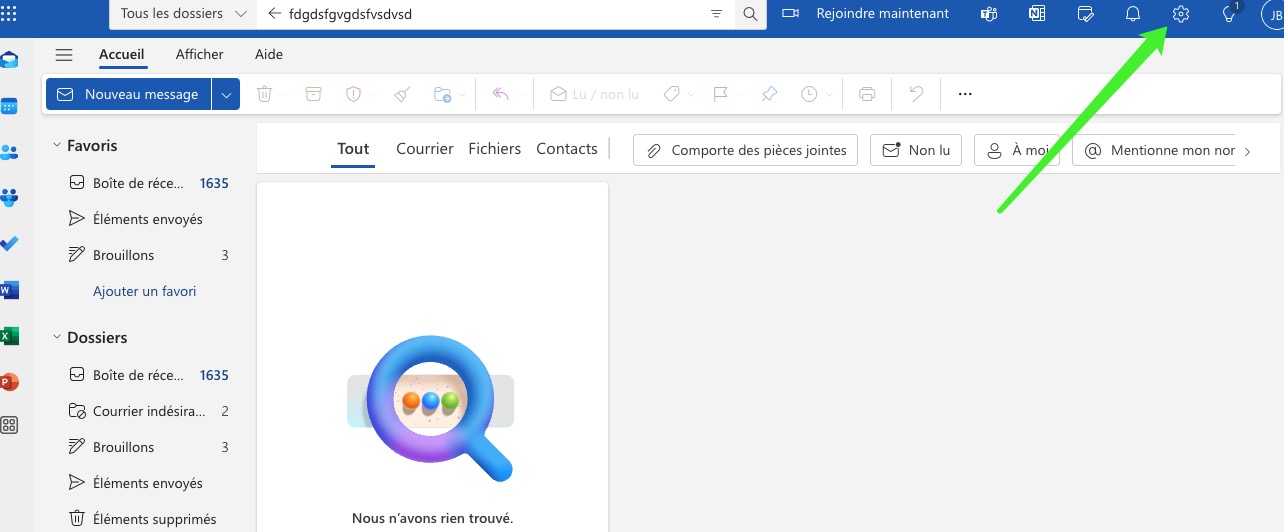
Task: Click the search magnifier button
Action: [750, 14]
